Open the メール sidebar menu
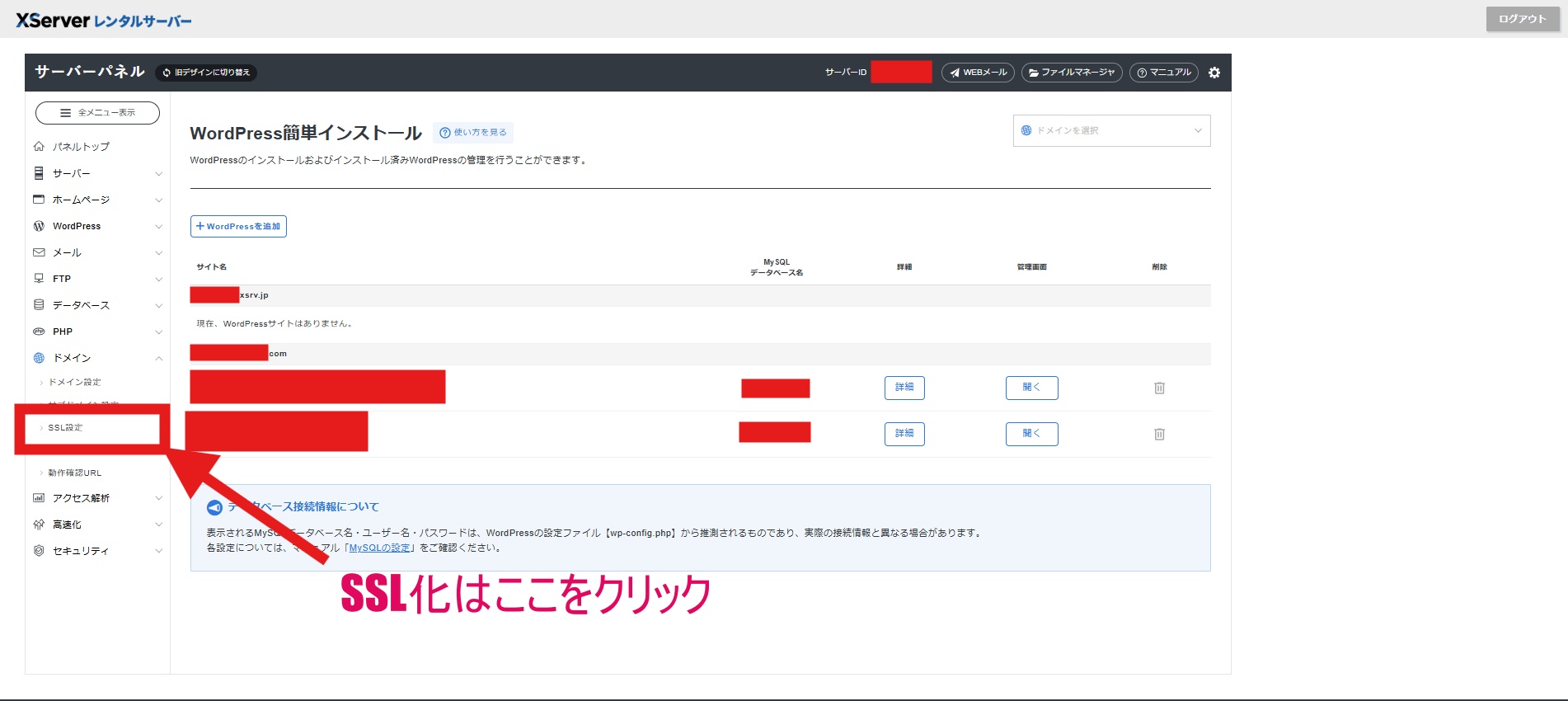The image size is (1568, 701). coord(67,252)
